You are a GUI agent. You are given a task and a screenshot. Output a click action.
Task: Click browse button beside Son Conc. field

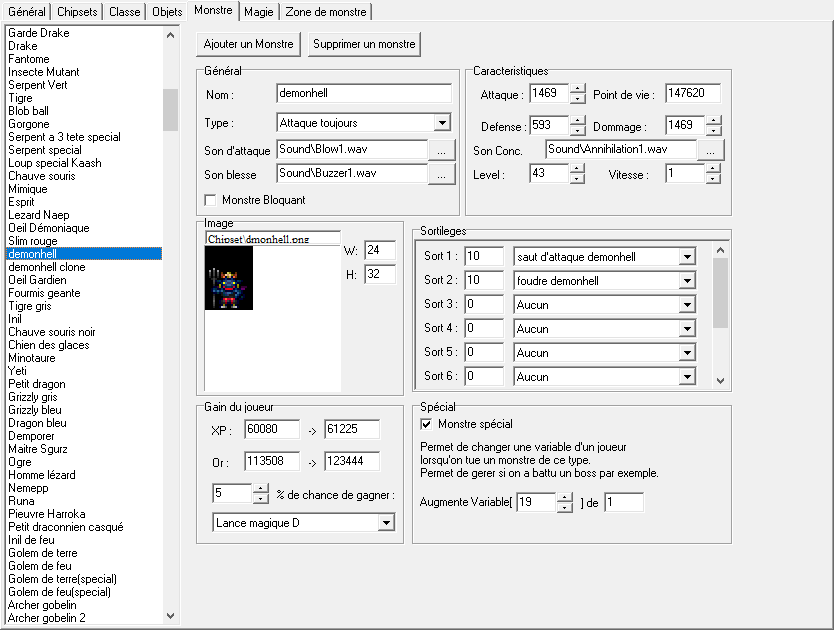[x=709, y=150]
